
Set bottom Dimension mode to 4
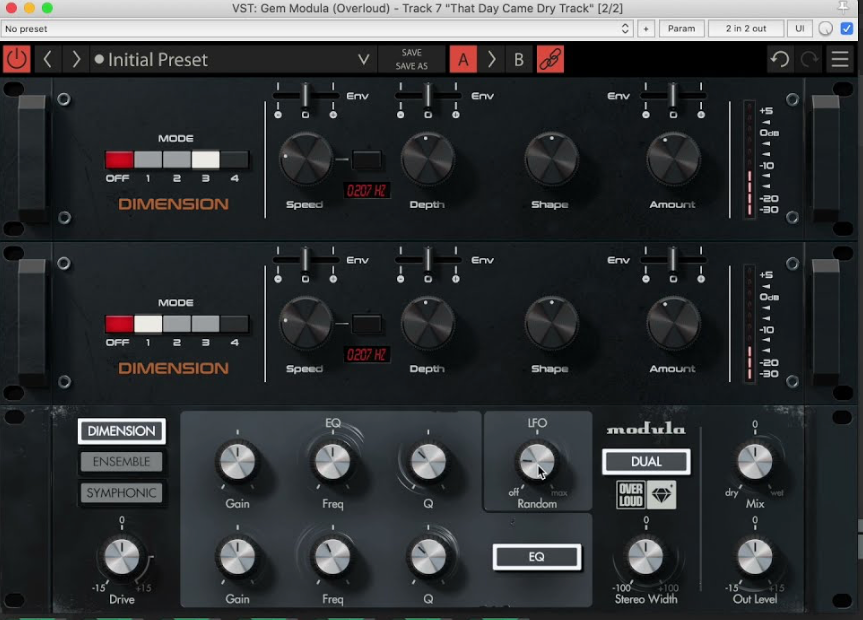point(234,324)
